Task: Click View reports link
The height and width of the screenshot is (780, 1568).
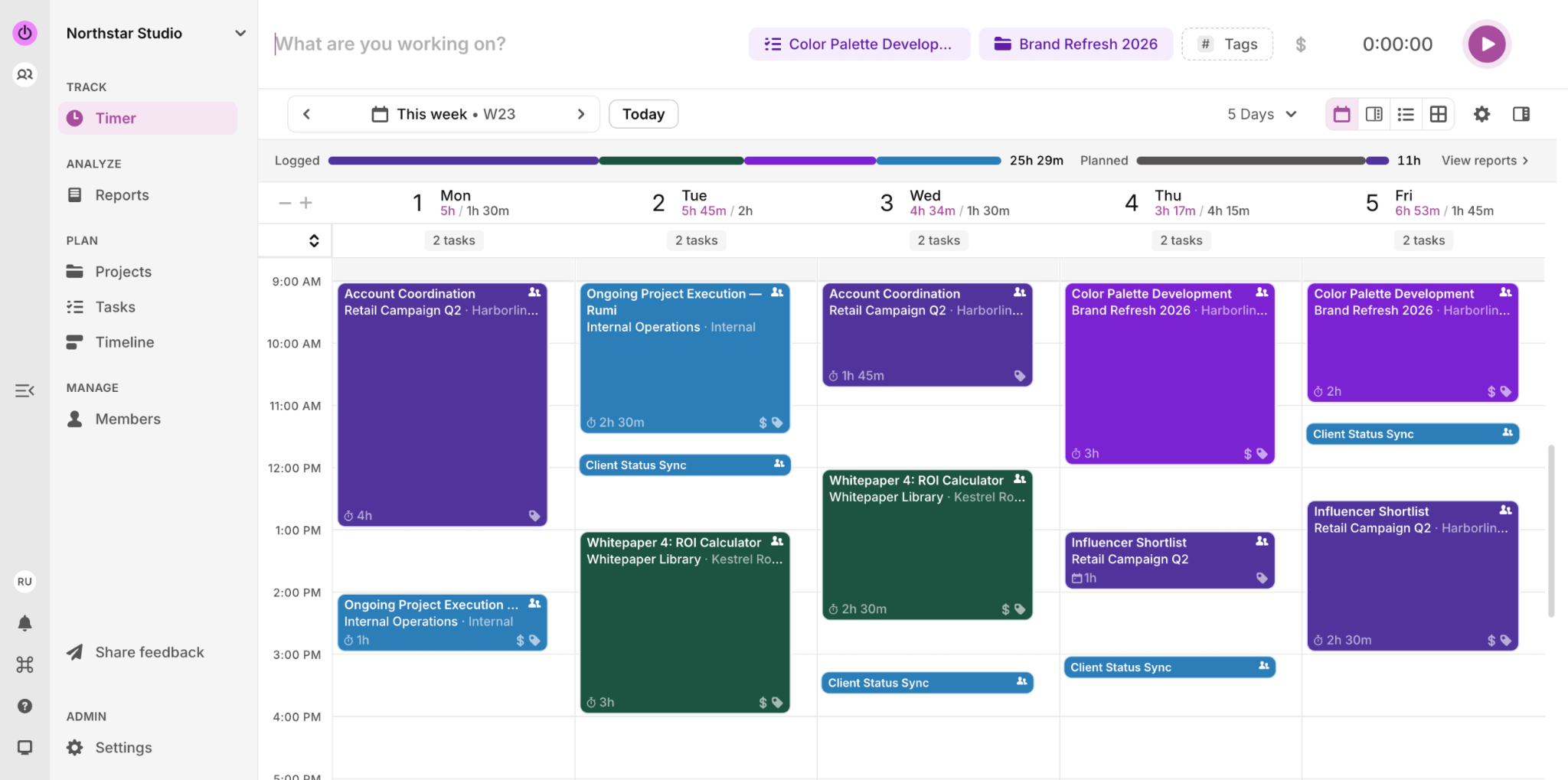Action: [1485, 160]
